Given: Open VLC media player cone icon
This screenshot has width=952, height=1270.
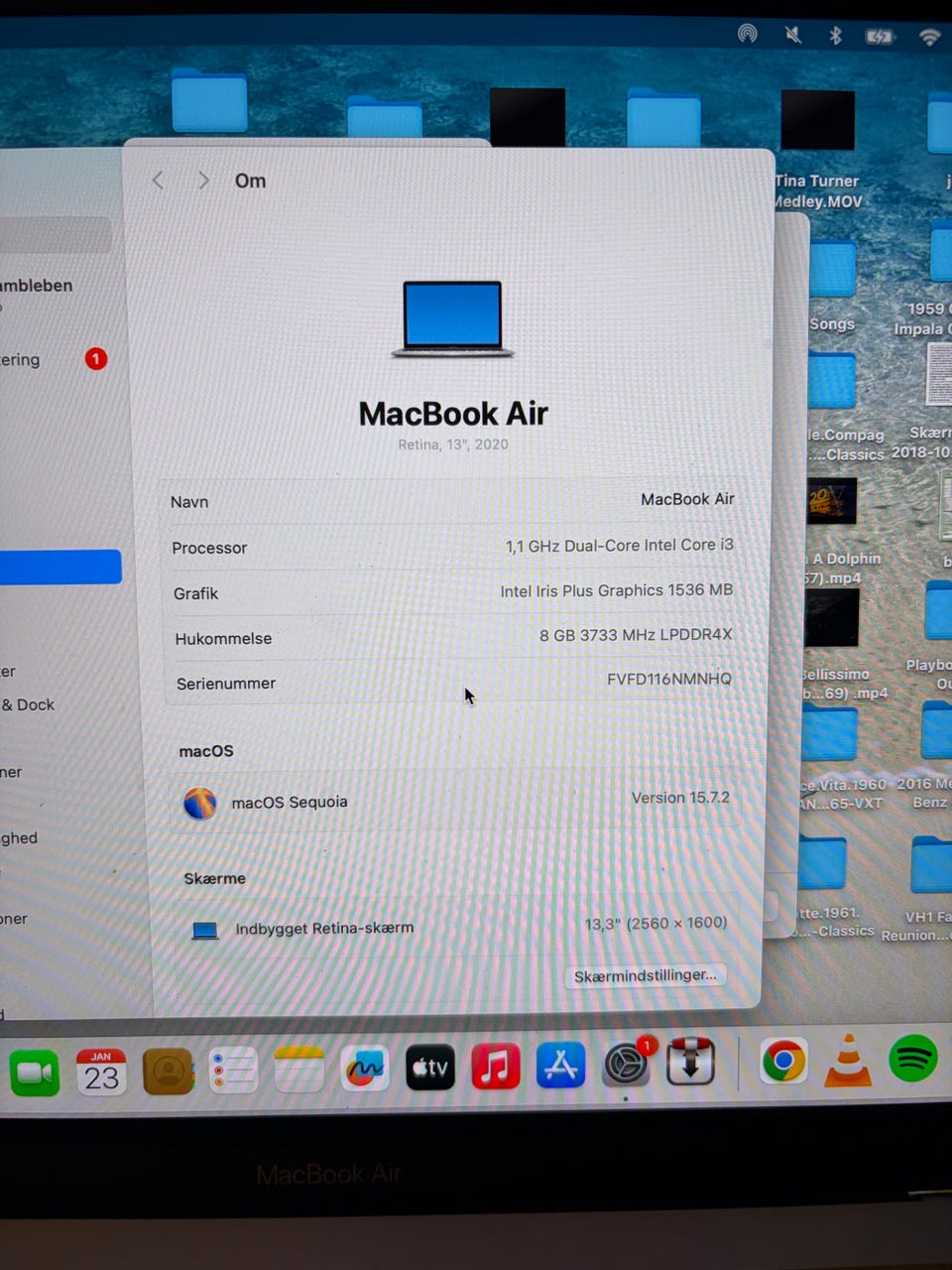Looking at the screenshot, I should point(849,1061).
